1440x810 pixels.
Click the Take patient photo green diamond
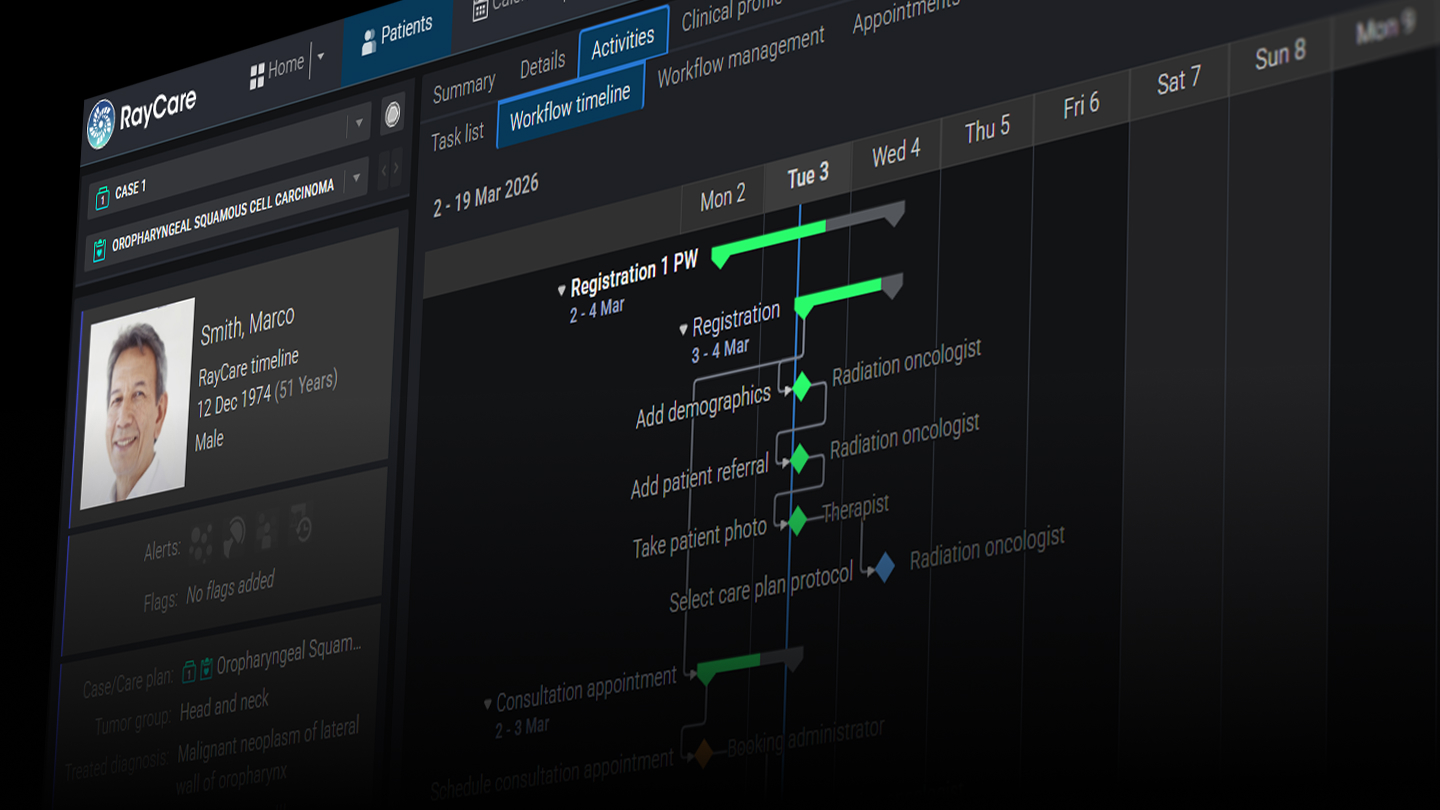click(797, 521)
